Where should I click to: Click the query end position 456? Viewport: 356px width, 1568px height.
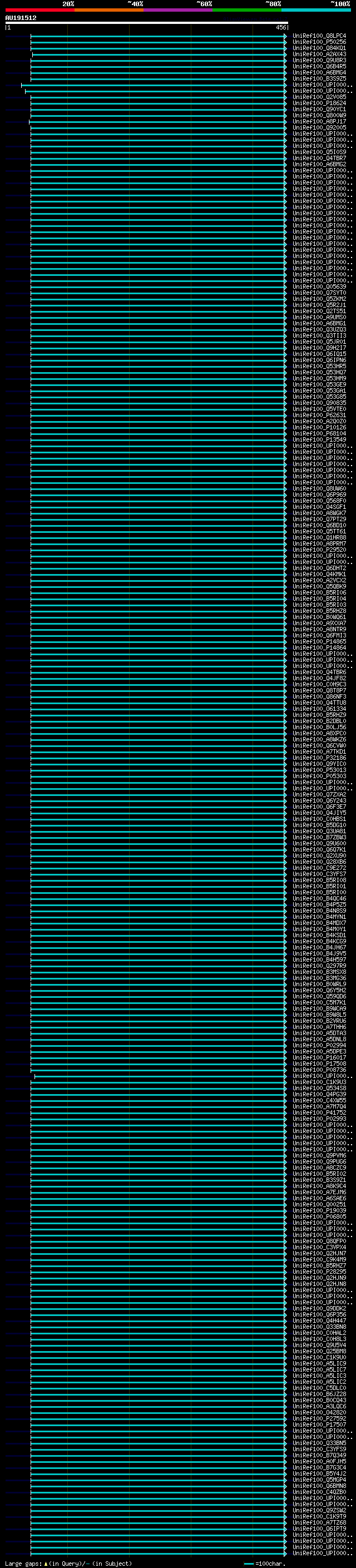[280, 27]
